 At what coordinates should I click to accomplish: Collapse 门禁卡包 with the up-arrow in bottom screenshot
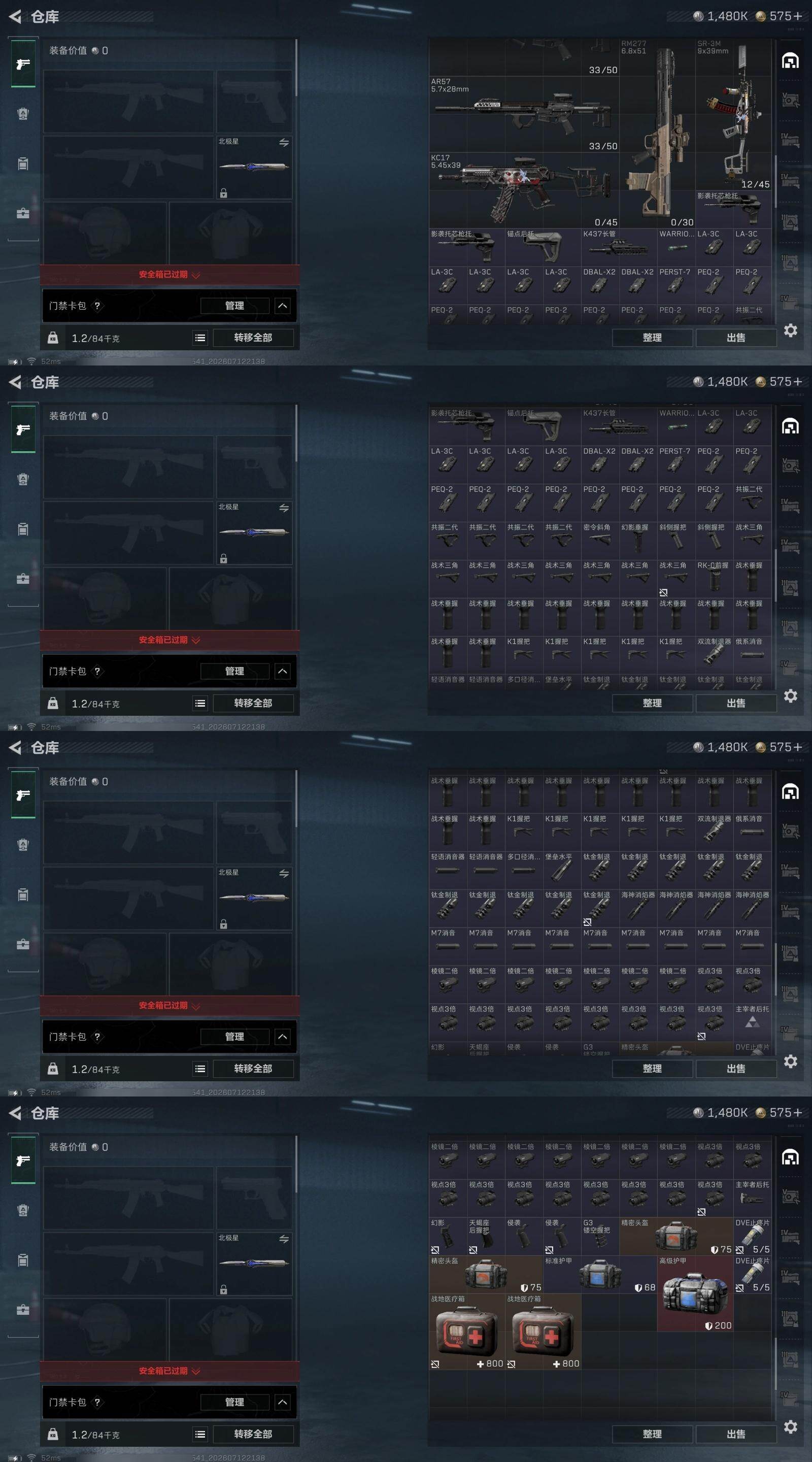283,1402
